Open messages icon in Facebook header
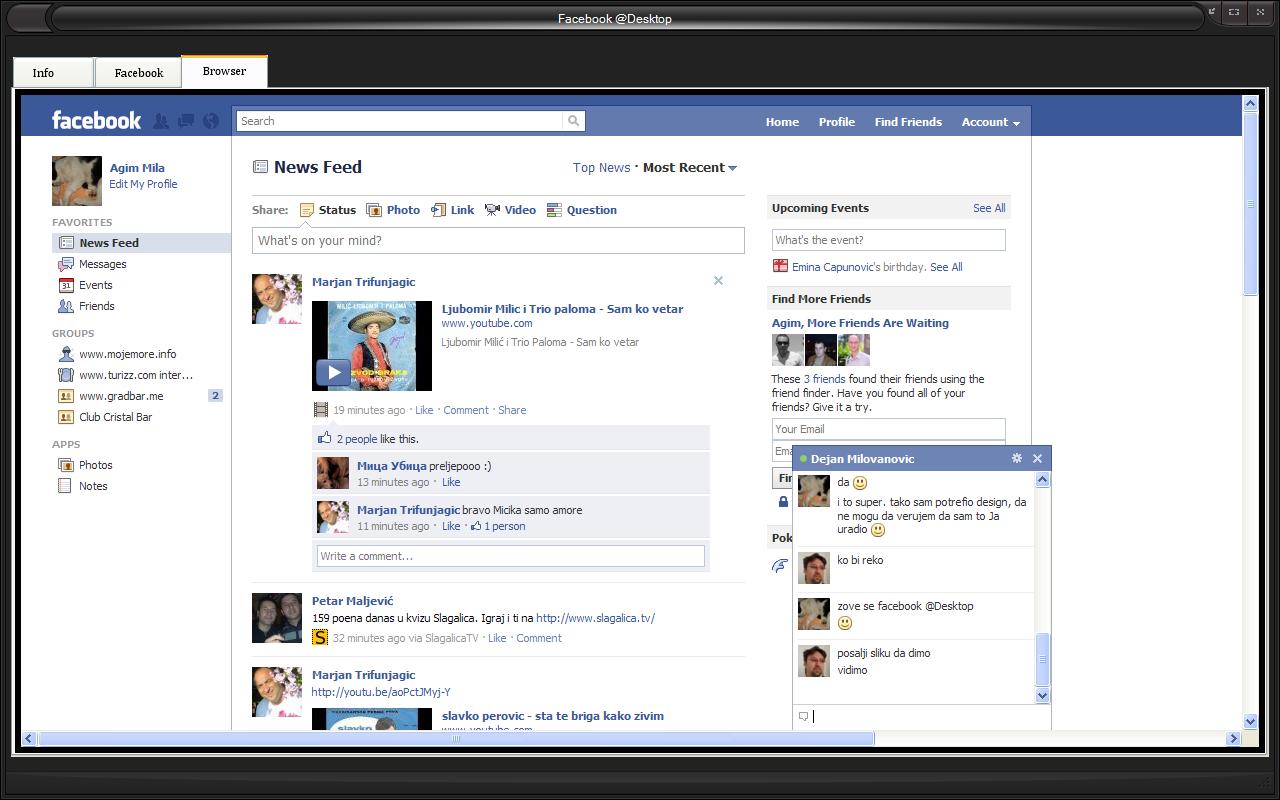The image size is (1280, 800). point(186,121)
